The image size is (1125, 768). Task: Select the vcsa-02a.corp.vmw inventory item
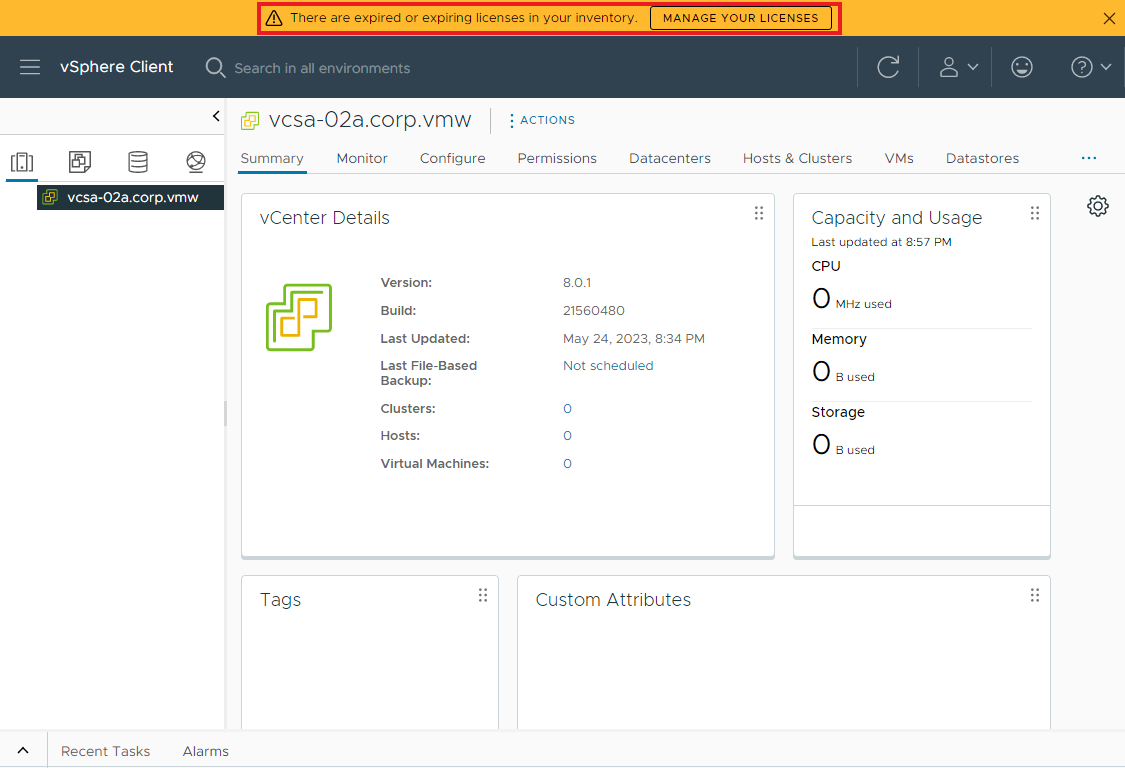click(130, 197)
